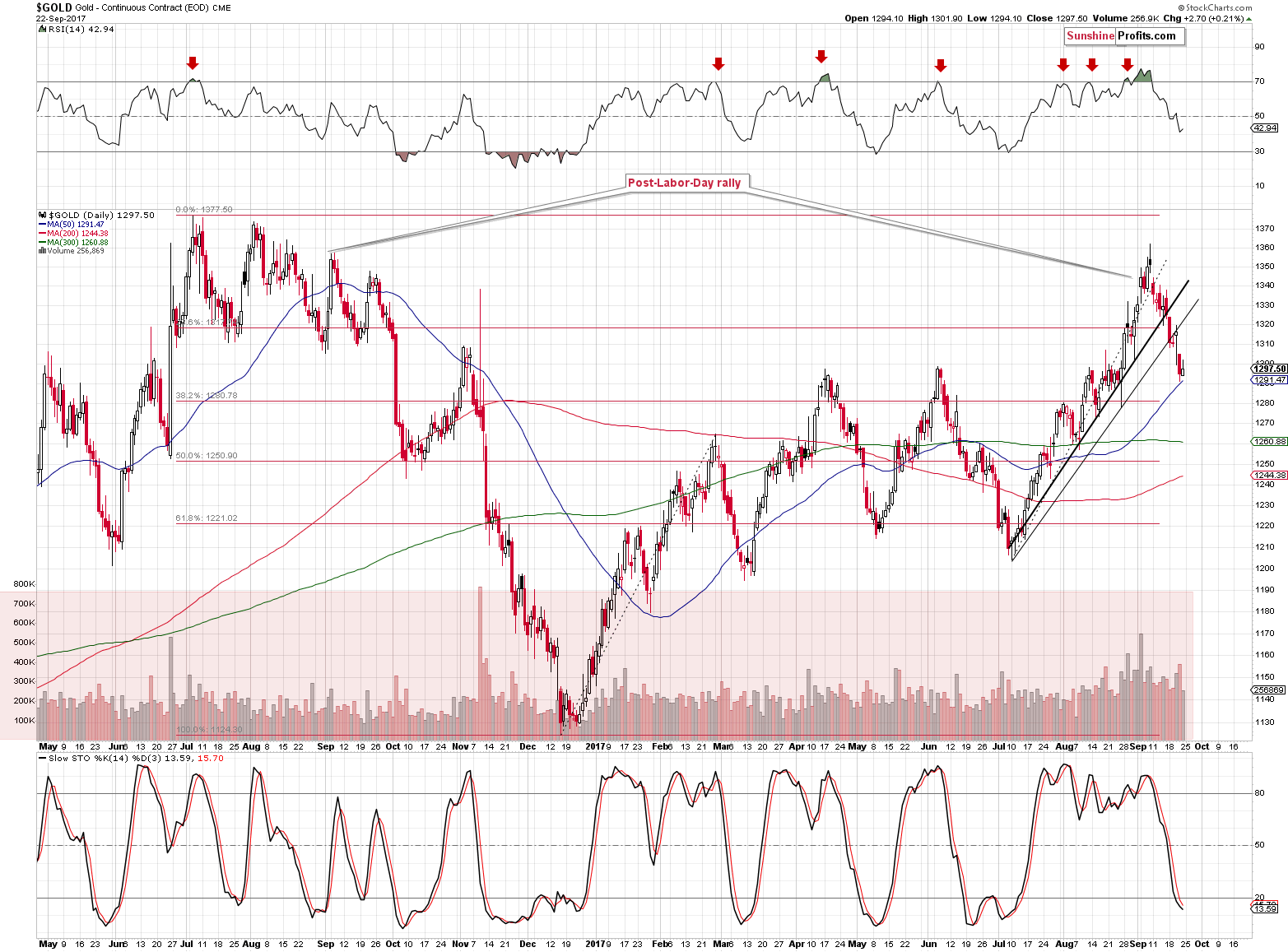Click the MA(200) 1244.38 legend entry

pos(72,234)
